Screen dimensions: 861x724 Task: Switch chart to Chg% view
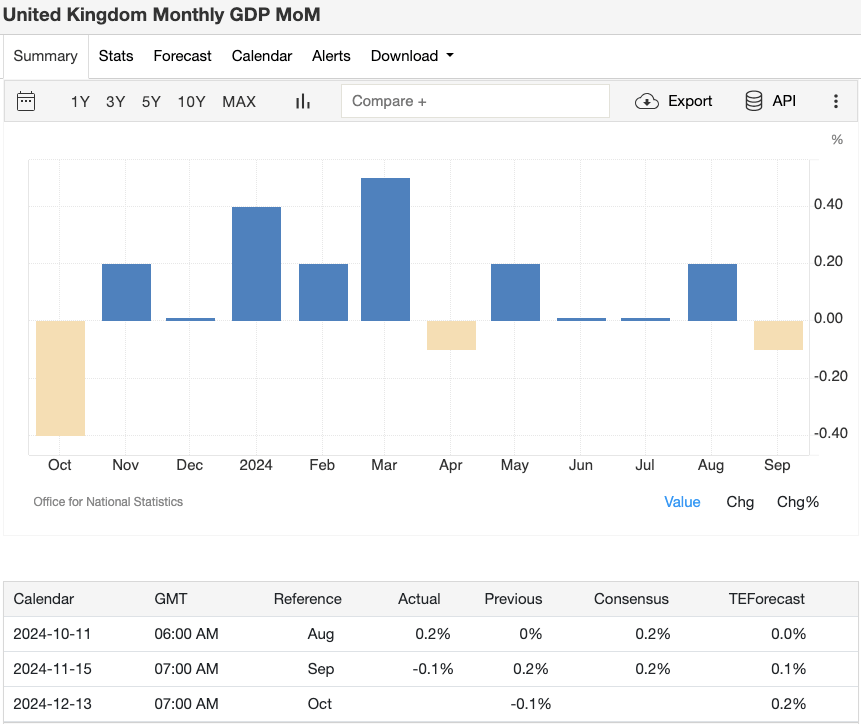[x=797, y=501]
